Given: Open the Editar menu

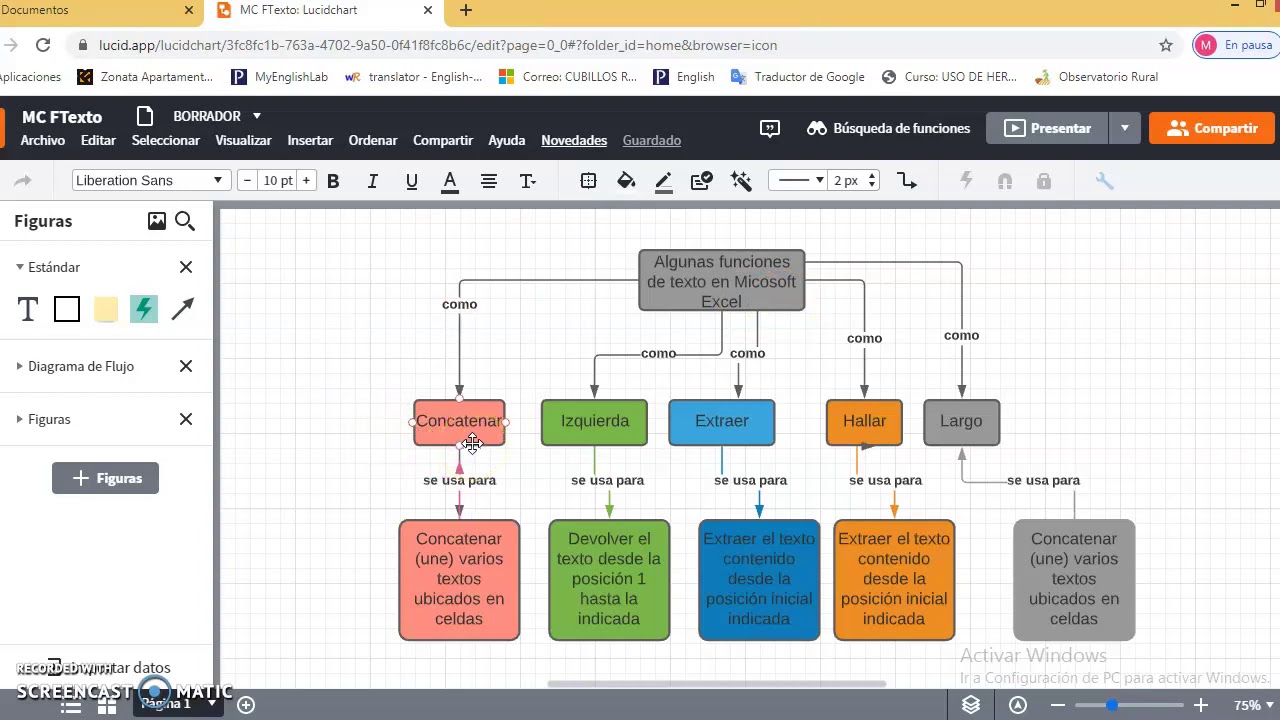Looking at the screenshot, I should tap(98, 140).
